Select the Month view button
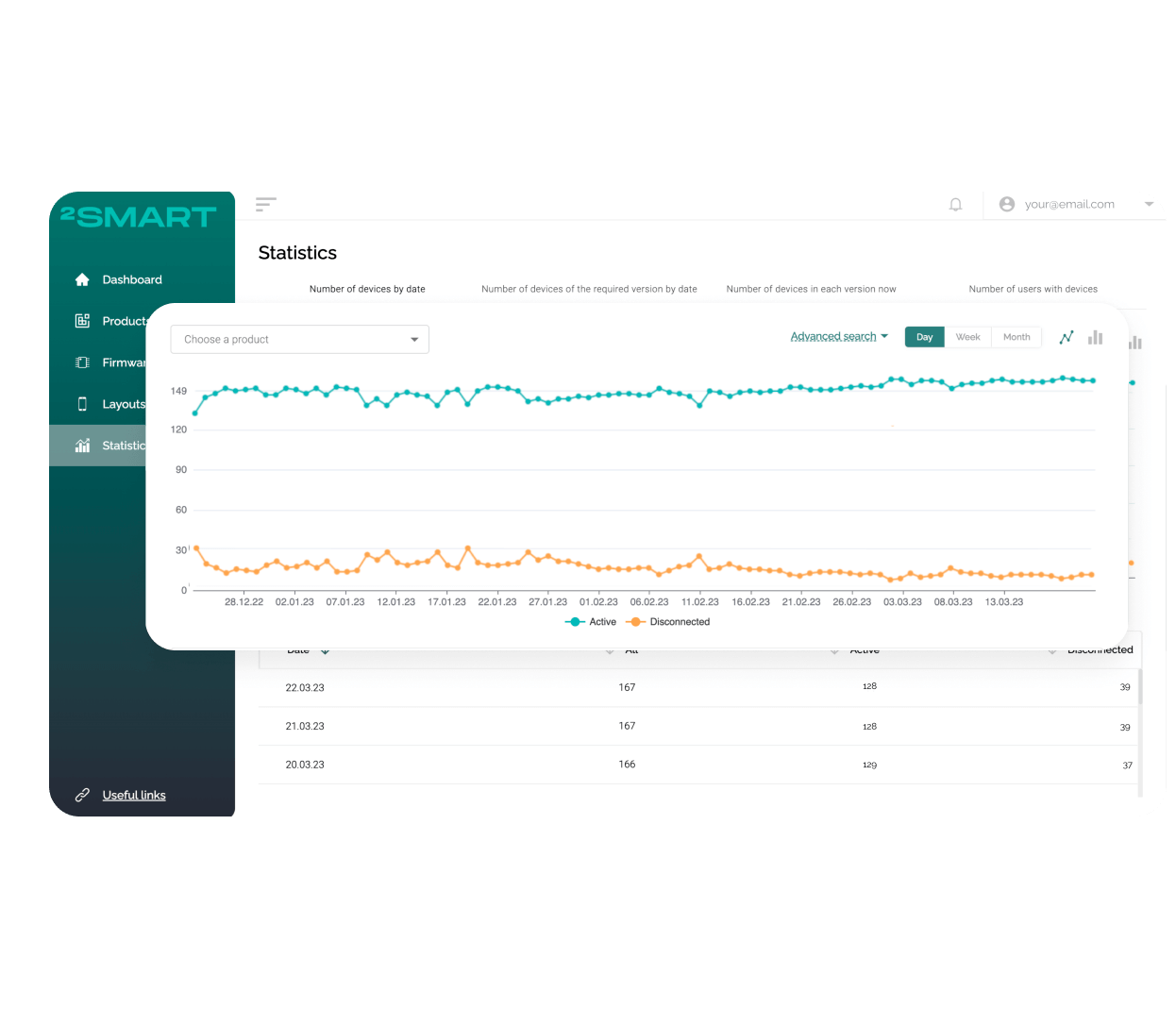1176x1010 pixels. (1016, 337)
